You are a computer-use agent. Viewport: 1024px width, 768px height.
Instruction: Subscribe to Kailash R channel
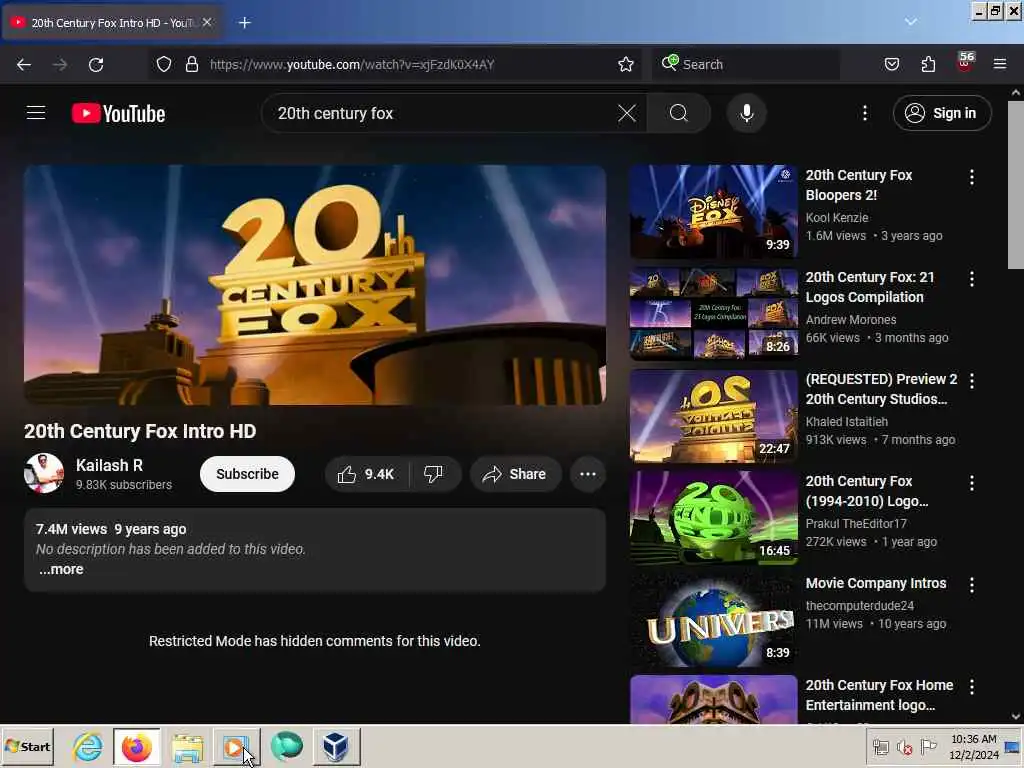(247, 474)
